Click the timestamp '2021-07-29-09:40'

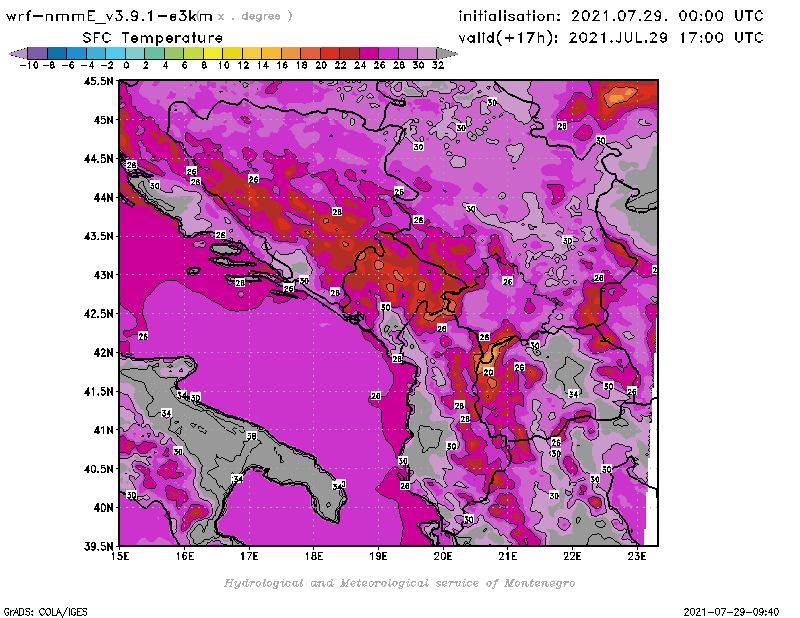[731, 612]
